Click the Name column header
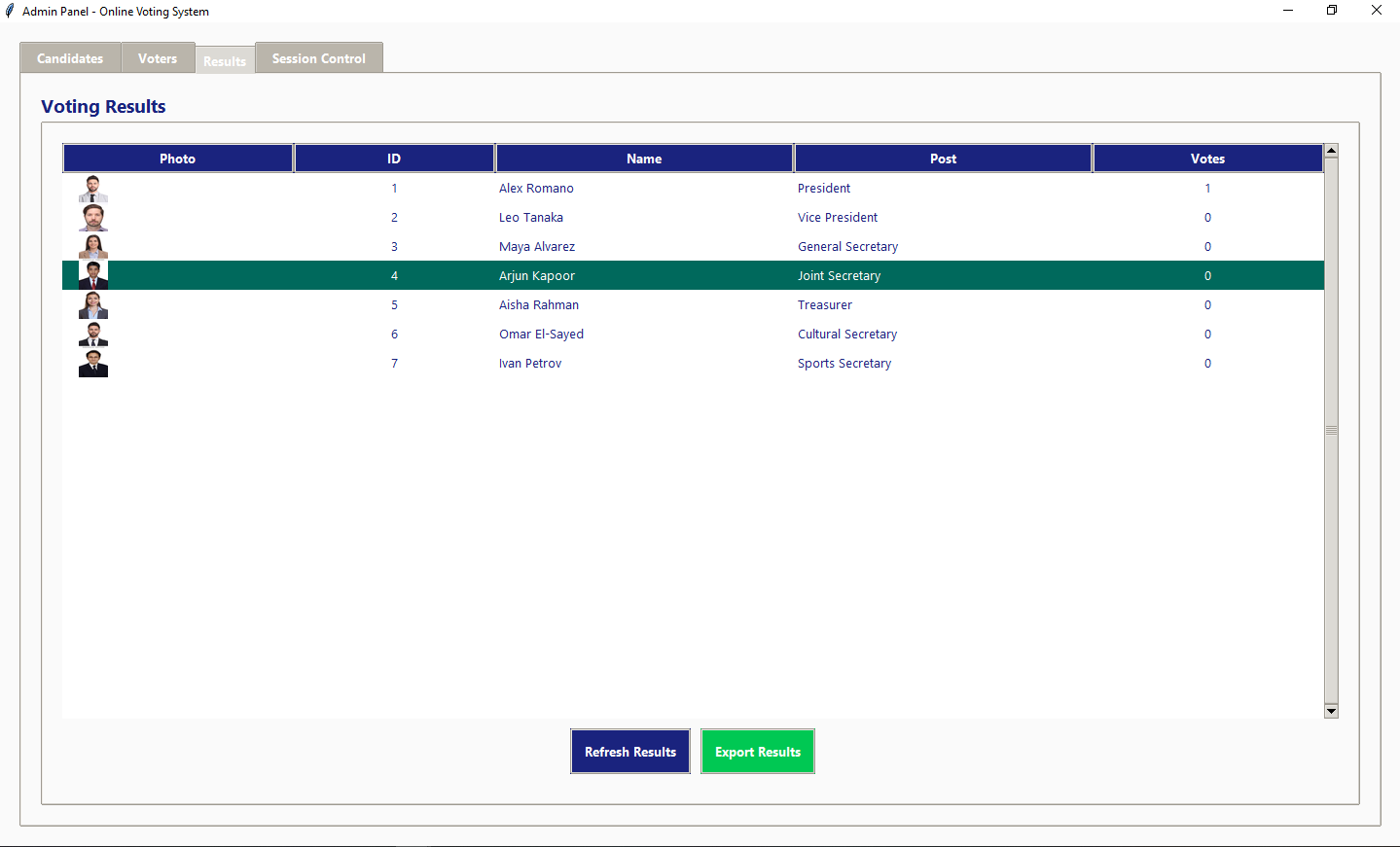This screenshot has height=847, width=1400. point(643,158)
